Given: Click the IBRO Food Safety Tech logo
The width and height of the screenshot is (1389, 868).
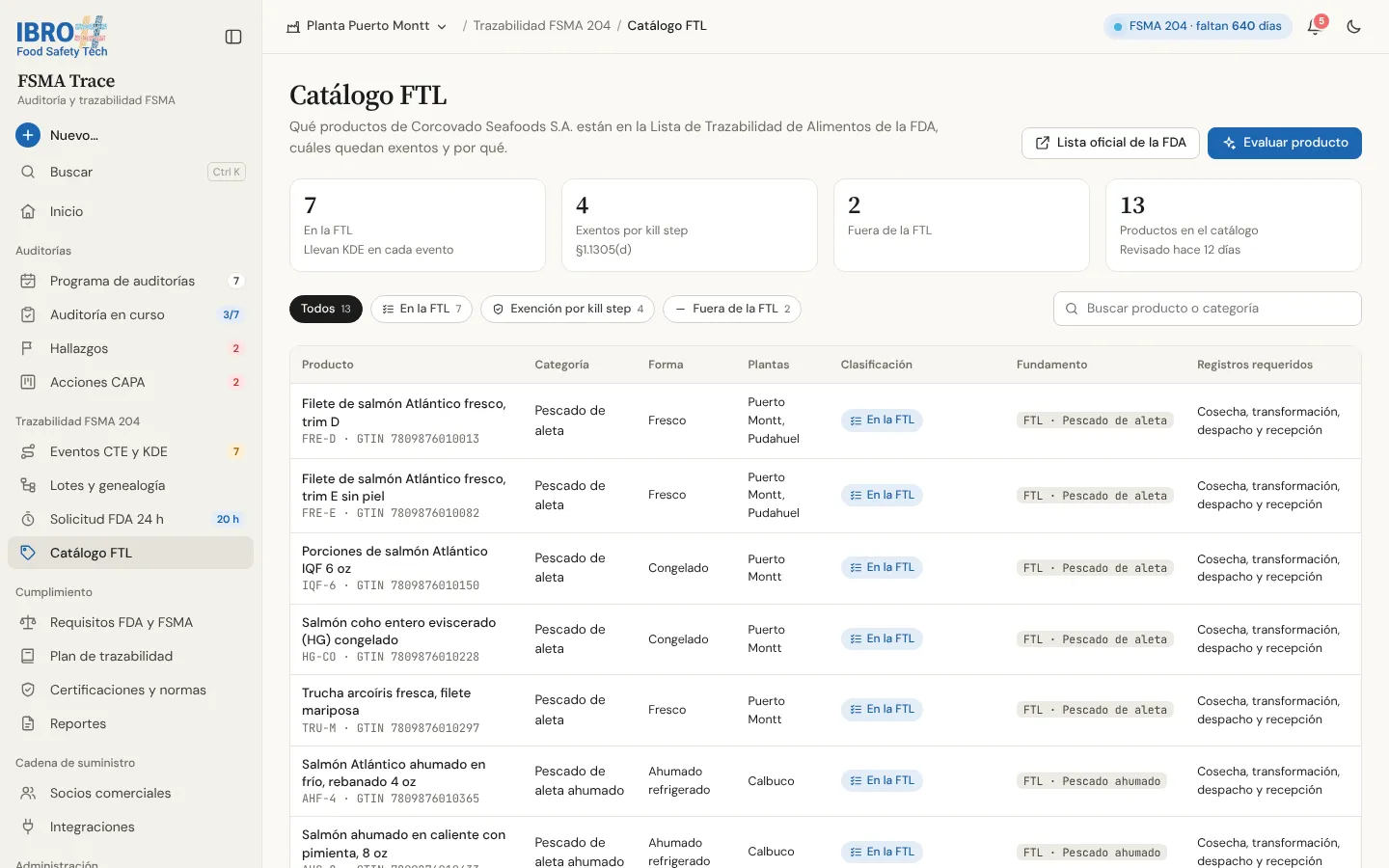Looking at the screenshot, I should (62, 37).
